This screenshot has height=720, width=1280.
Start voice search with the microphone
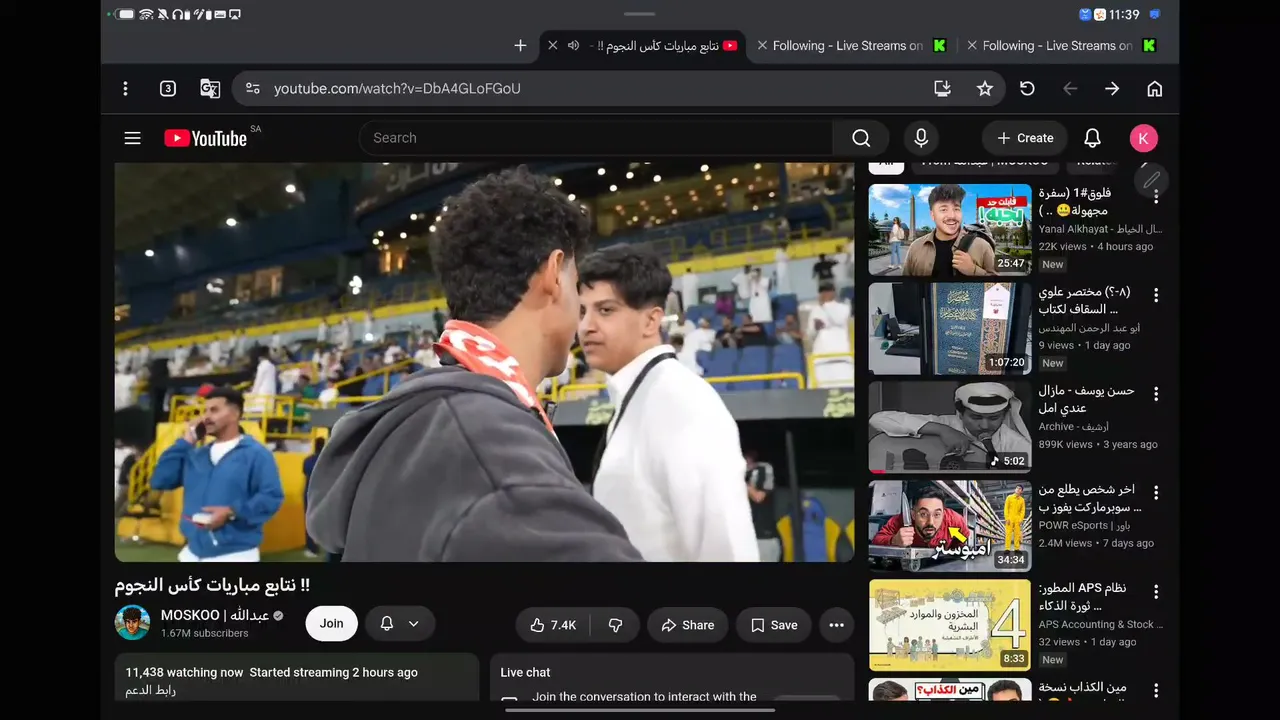[x=921, y=138]
